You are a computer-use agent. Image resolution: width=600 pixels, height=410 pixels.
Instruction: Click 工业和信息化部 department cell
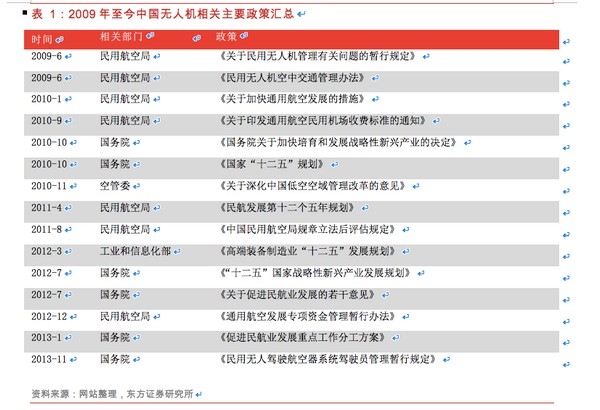pyautogui.click(x=135, y=251)
